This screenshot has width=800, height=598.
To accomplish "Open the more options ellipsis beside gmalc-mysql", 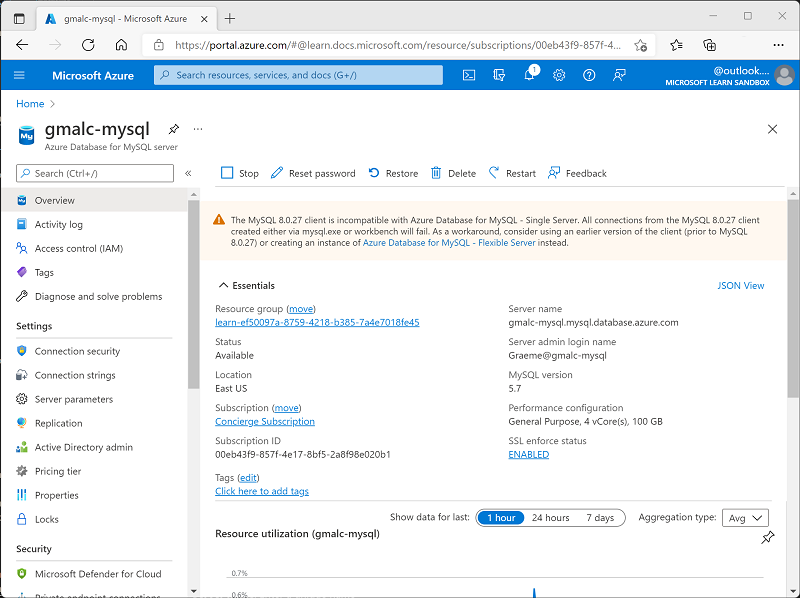I will [198, 129].
